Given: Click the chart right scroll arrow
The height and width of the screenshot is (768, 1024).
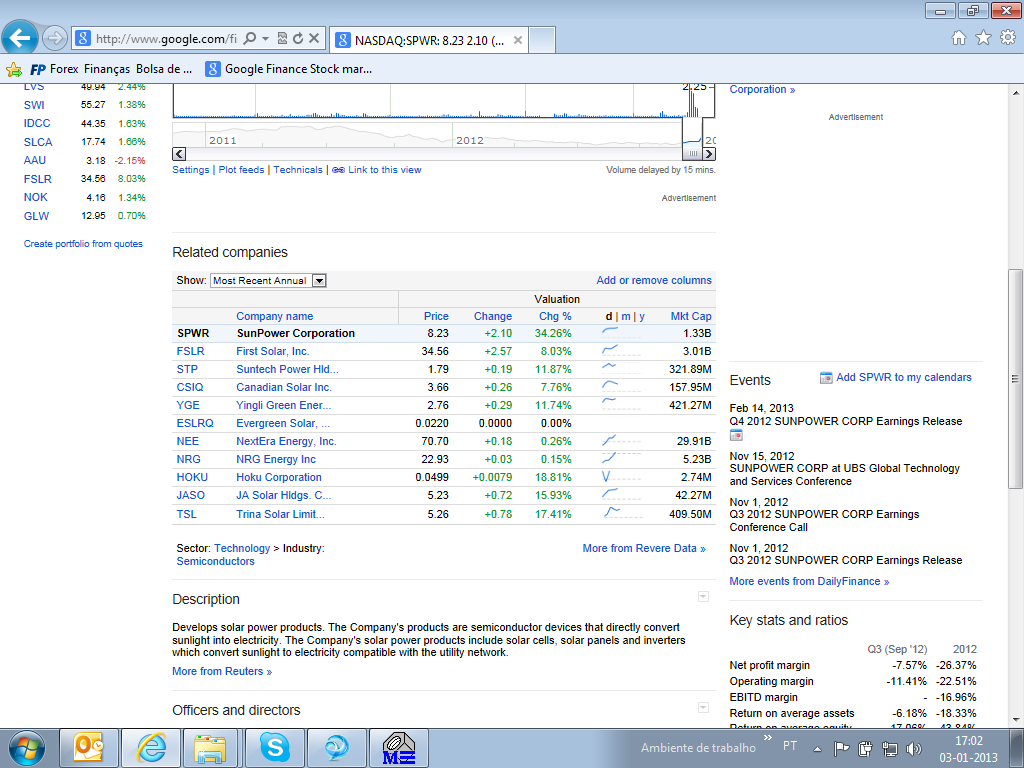Looking at the screenshot, I should (709, 154).
